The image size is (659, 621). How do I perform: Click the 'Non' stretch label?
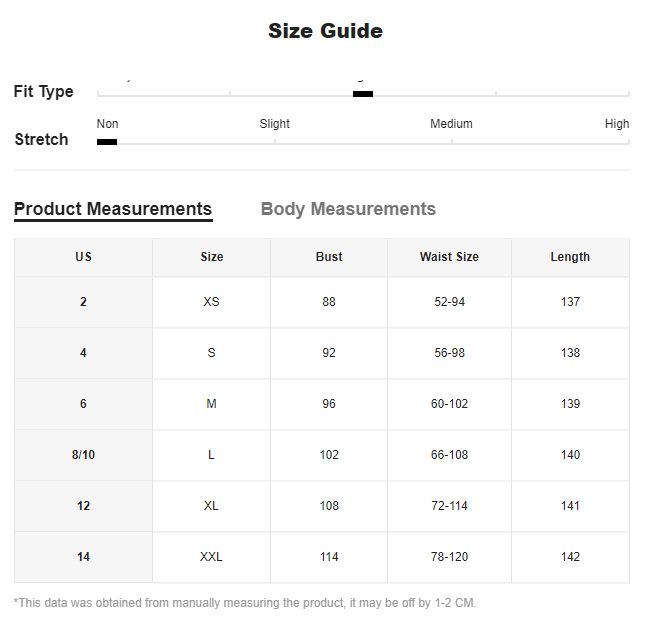[107, 124]
